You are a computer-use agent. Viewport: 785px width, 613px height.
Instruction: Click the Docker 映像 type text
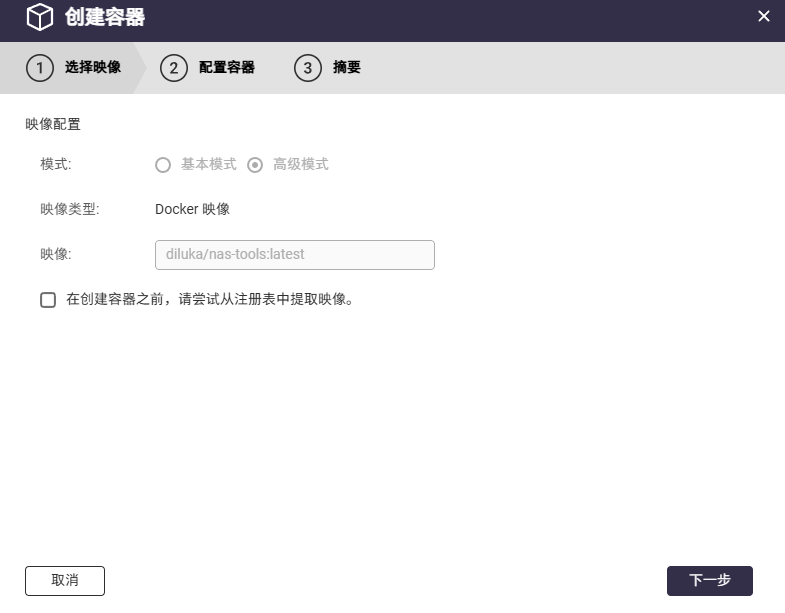(x=192, y=209)
